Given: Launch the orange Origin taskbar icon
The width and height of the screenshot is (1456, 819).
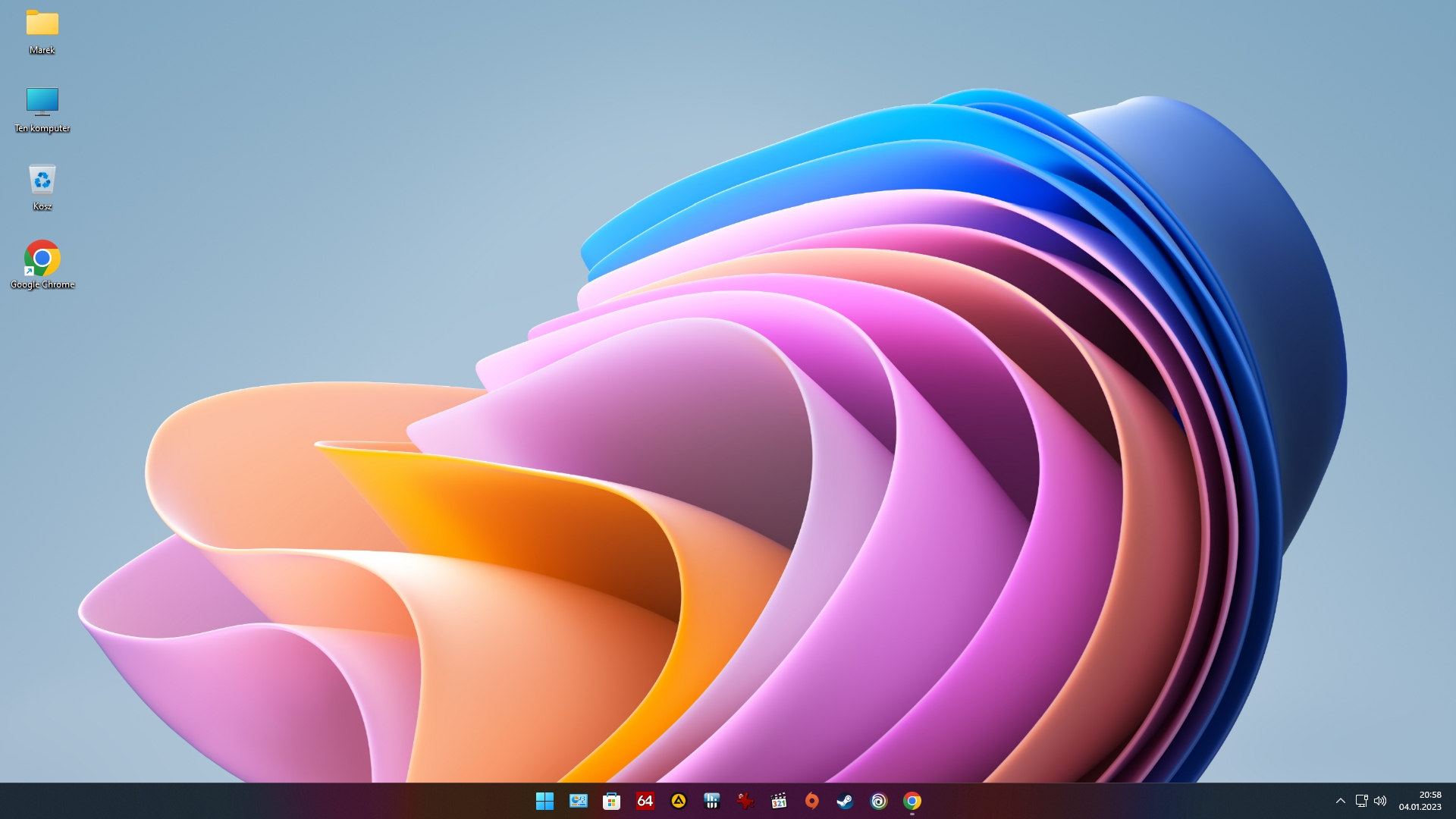Looking at the screenshot, I should 812,801.
